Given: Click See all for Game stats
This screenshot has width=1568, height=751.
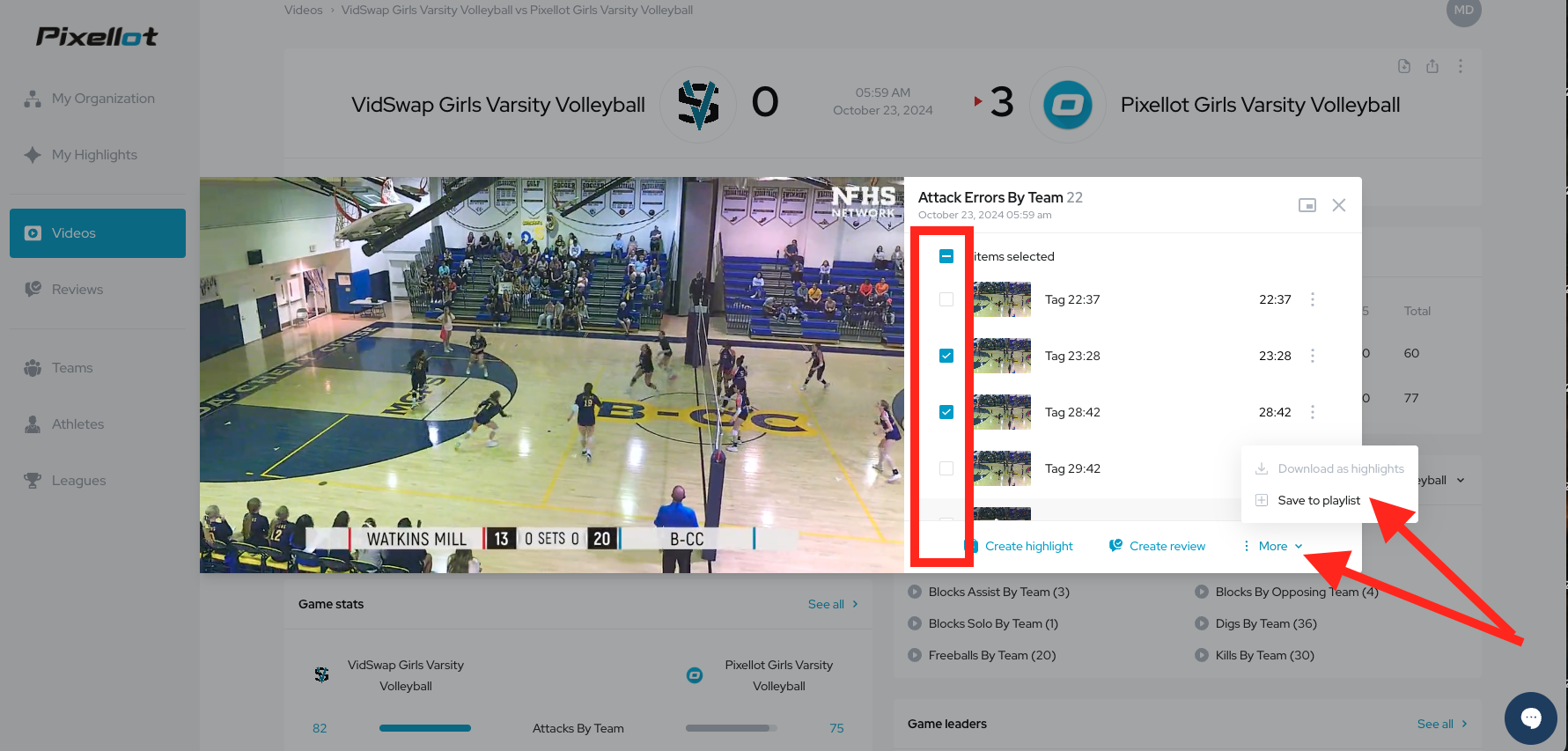Looking at the screenshot, I should 833,604.
